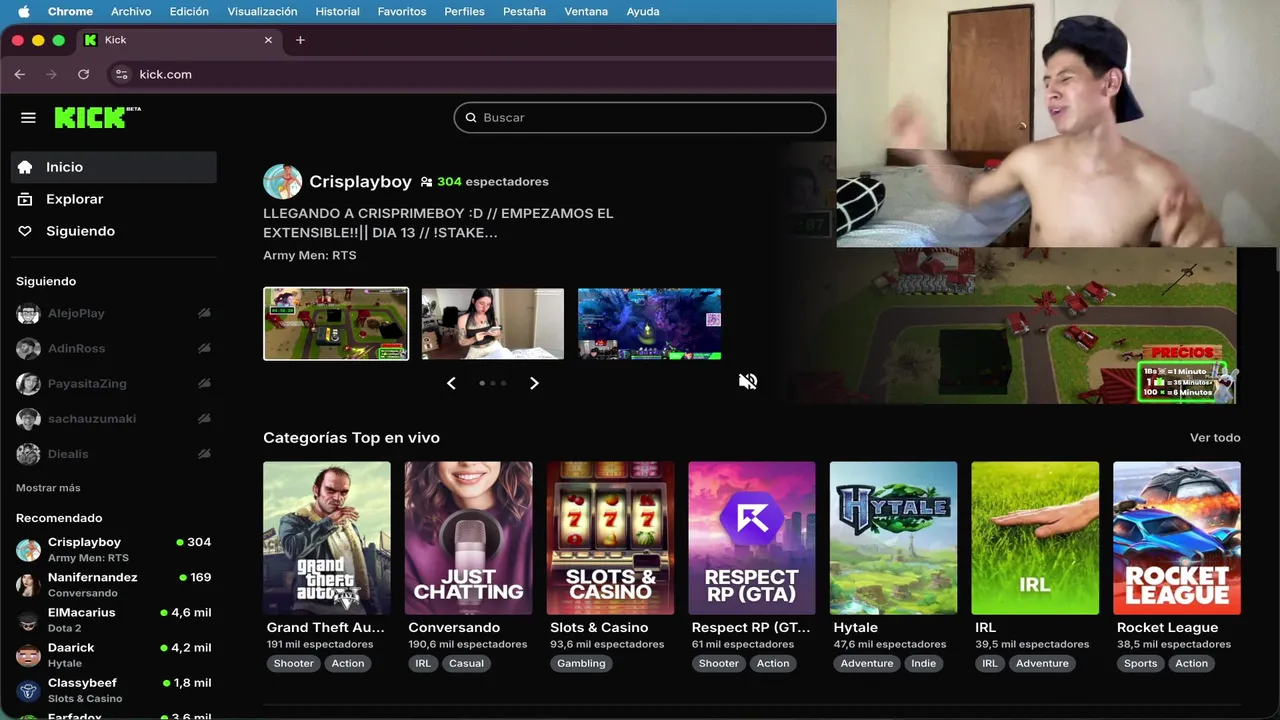
Task: Open Nanifernandez avatar in Recomendado
Action: [28, 585]
